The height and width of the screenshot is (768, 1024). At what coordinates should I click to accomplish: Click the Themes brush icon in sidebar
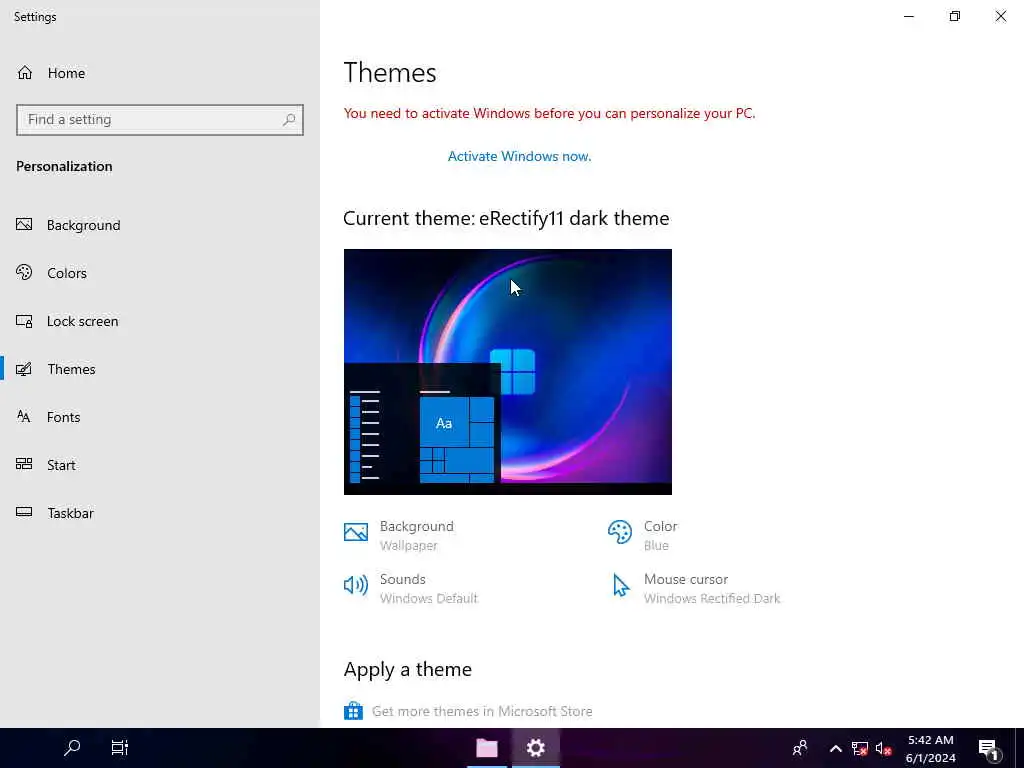tap(24, 369)
